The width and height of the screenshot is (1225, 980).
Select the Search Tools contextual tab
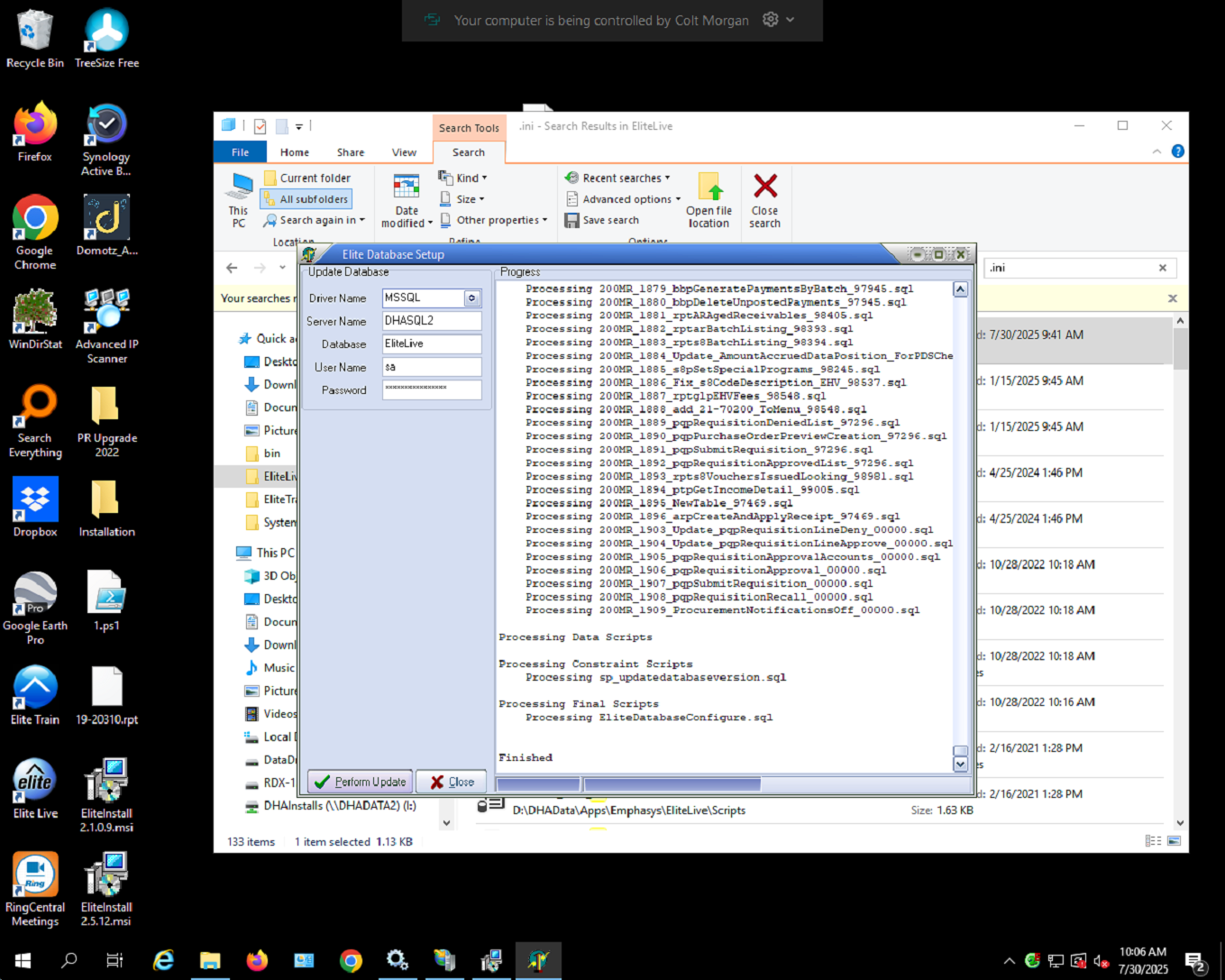(x=469, y=128)
